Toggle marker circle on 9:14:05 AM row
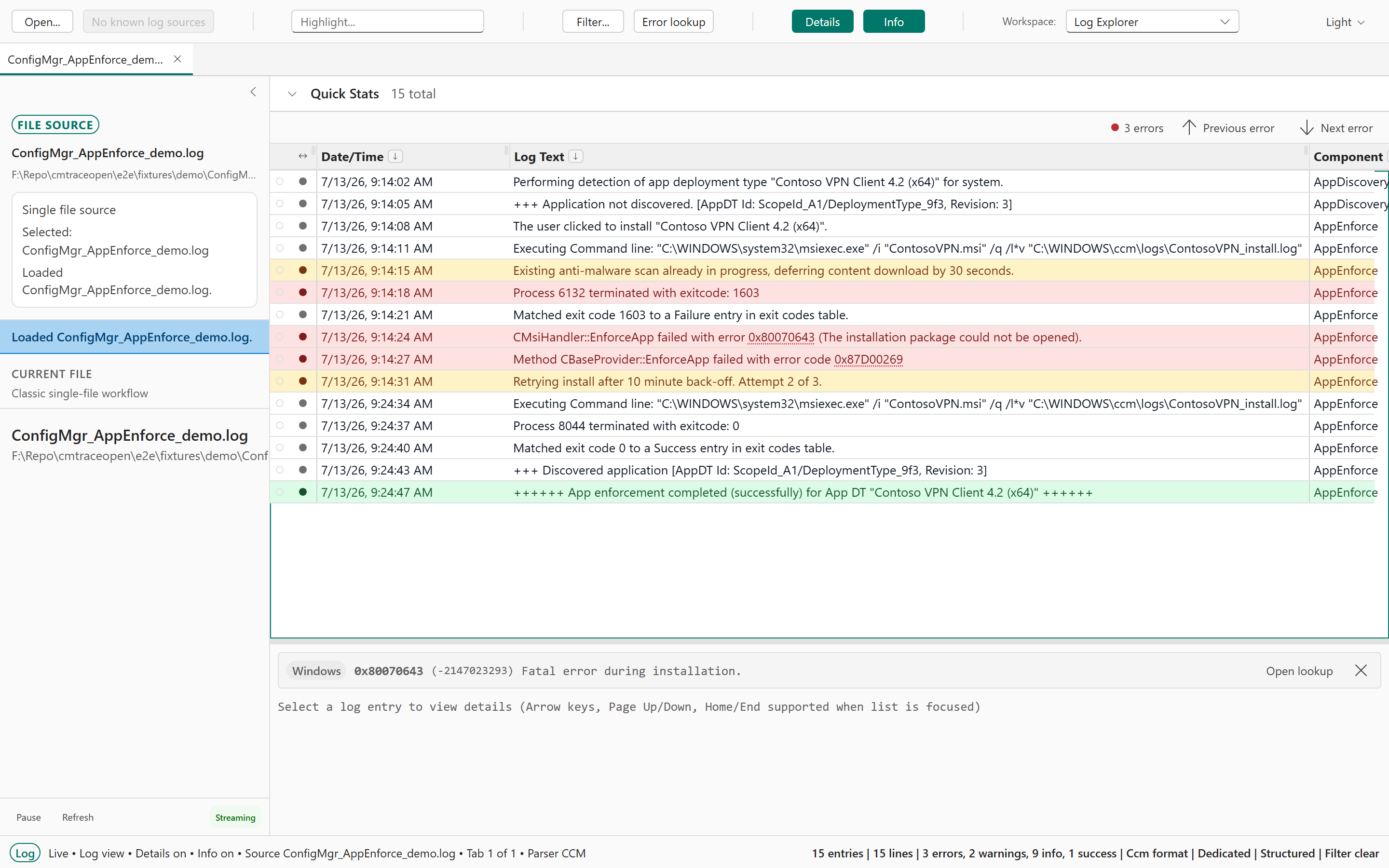This screenshot has height=868, width=1389. pyautogui.click(x=280, y=204)
